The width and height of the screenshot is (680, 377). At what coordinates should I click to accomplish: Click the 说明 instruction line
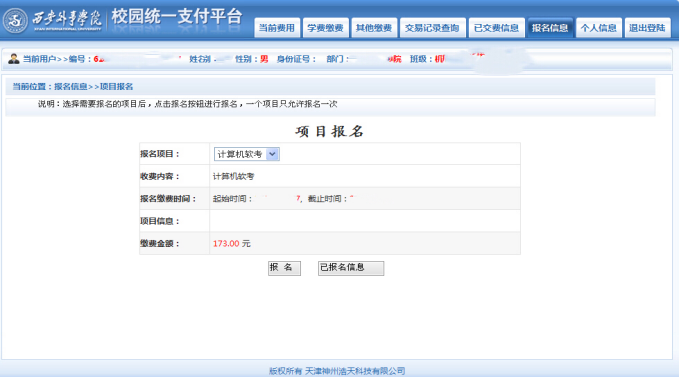point(187,104)
